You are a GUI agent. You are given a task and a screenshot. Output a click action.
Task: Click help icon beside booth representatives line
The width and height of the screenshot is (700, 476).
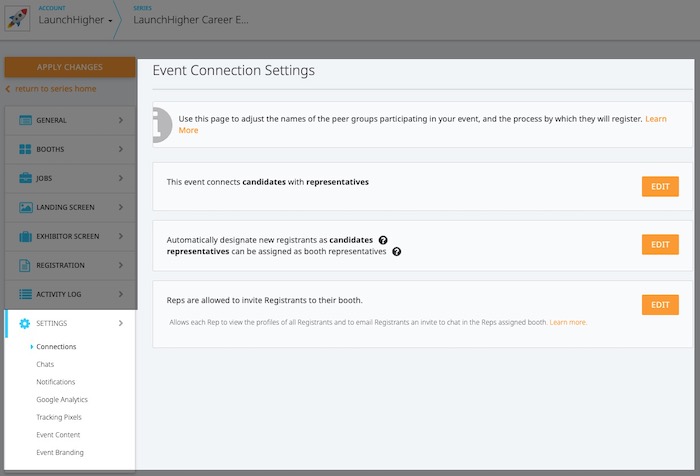pos(396,252)
